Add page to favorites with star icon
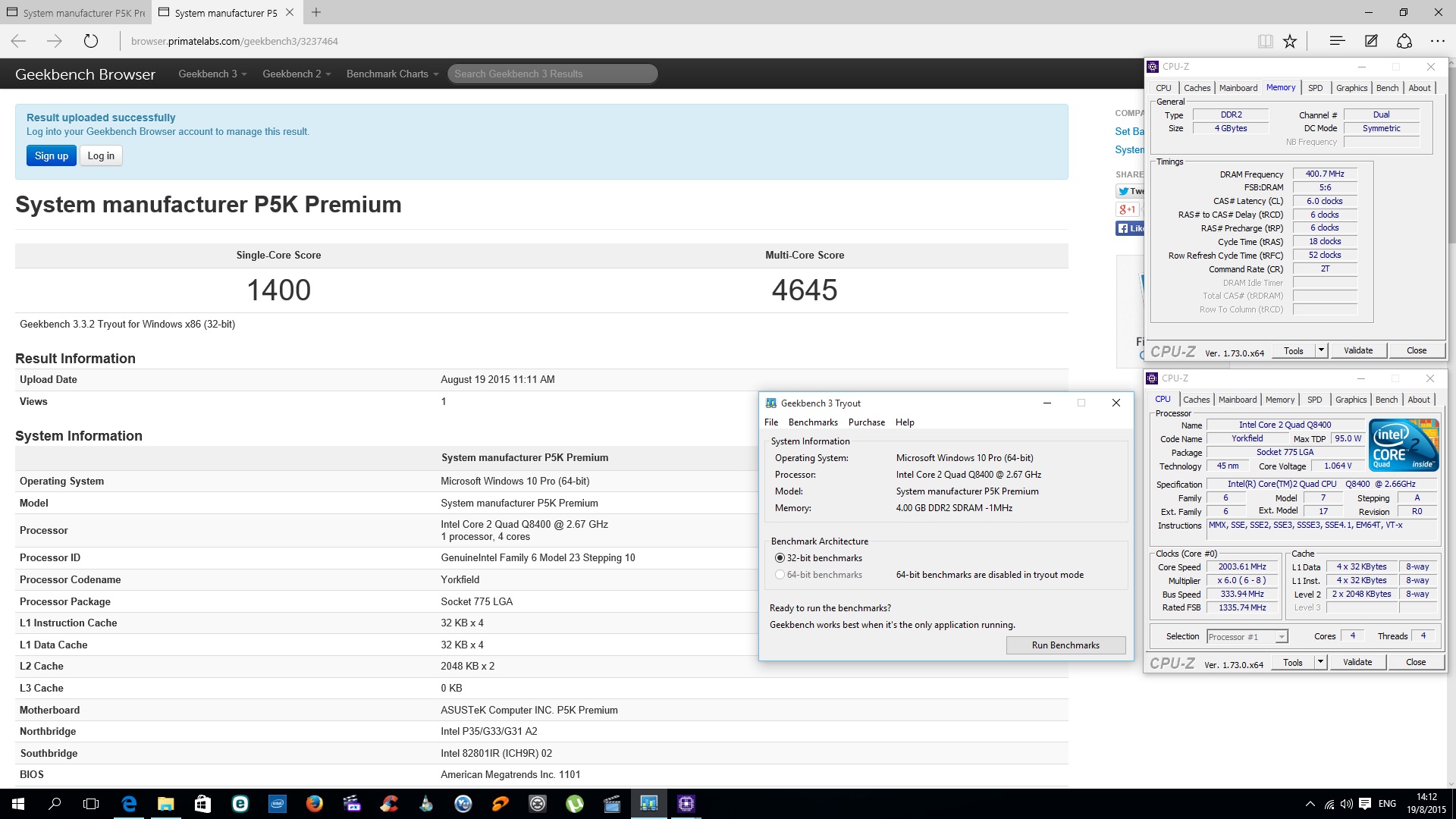The image size is (1456, 819). pos(1290,41)
